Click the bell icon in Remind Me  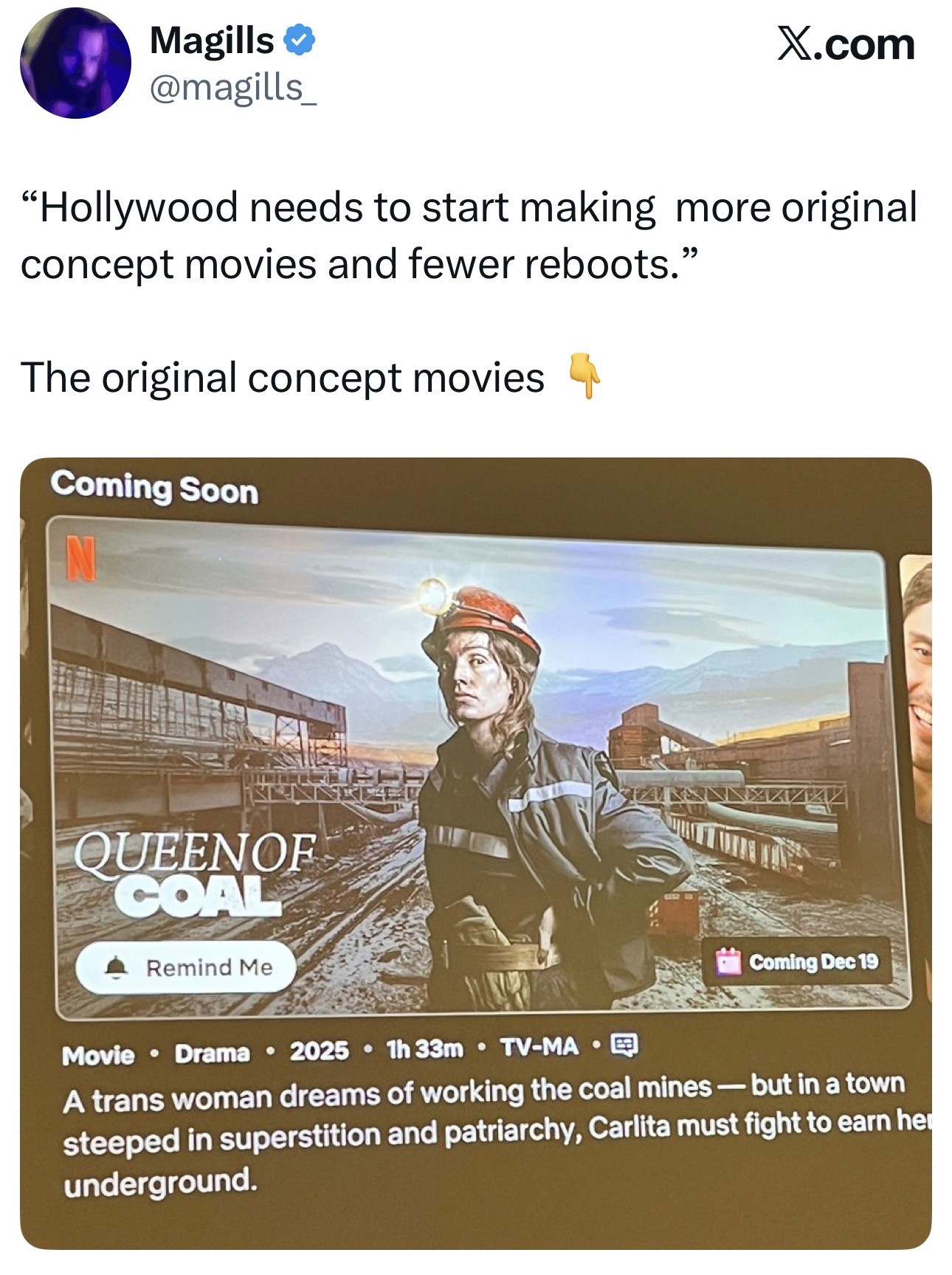(115, 967)
